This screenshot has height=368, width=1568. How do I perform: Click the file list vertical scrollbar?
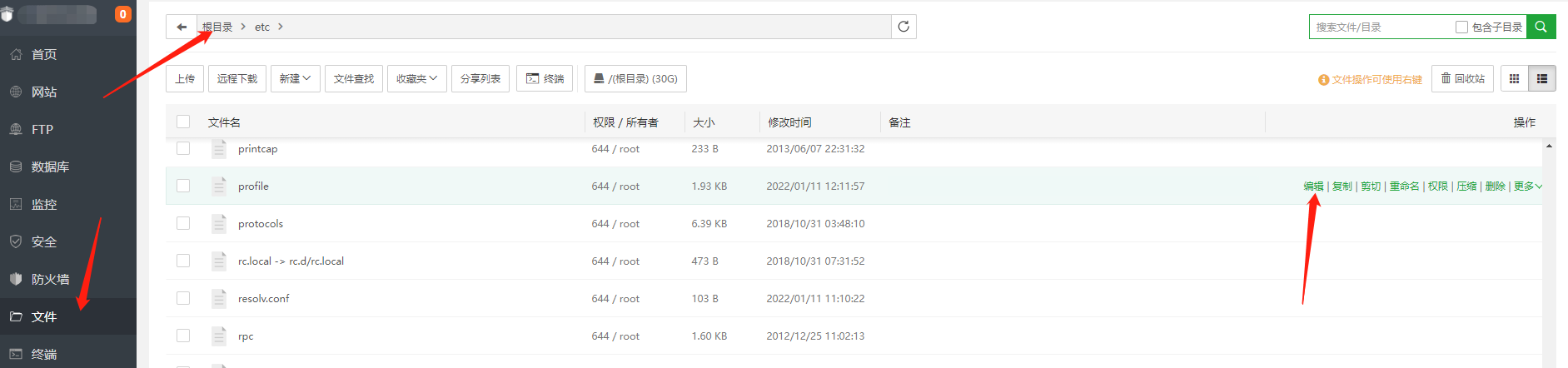1549,250
